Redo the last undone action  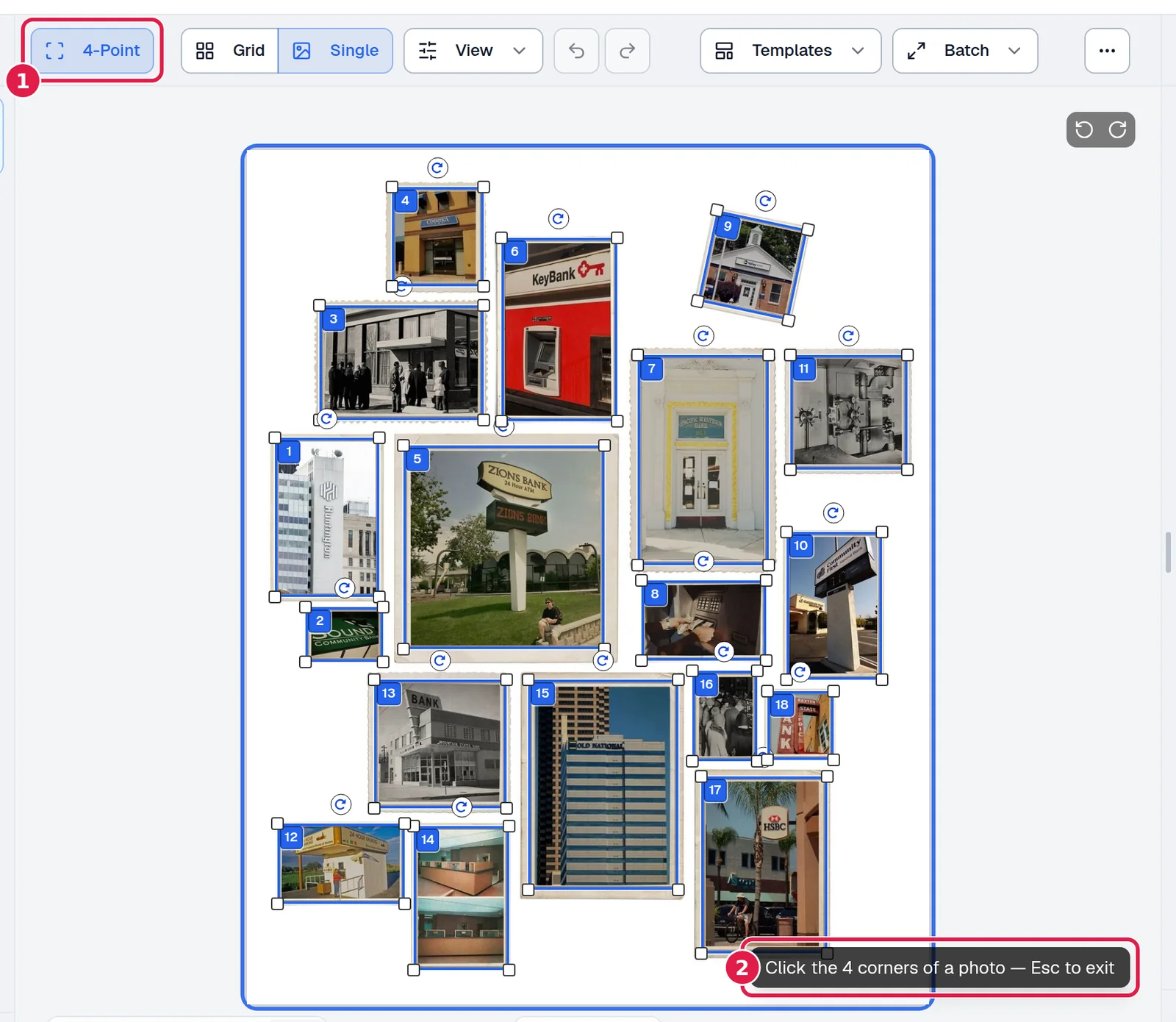click(627, 51)
